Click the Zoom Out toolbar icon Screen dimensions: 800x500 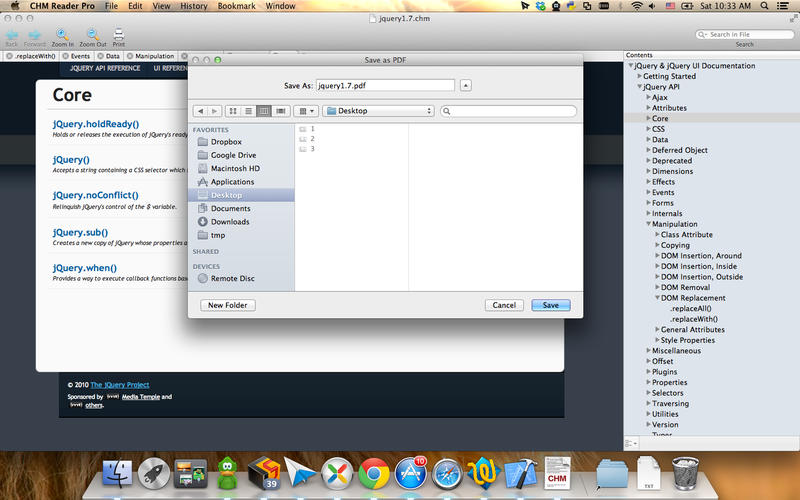[92, 36]
